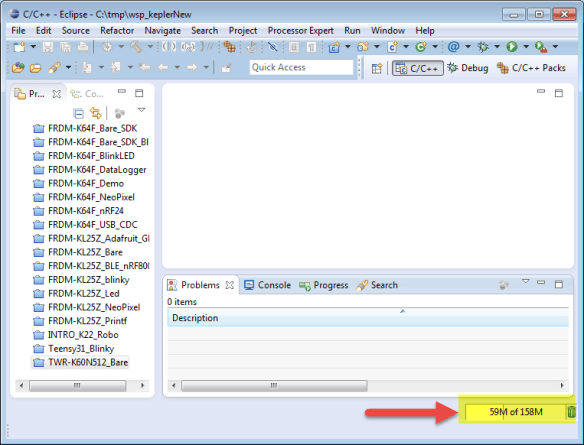Select the FRDM-KL25Z_blinky project
The width and height of the screenshot is (584, 445).
point(81,280)
